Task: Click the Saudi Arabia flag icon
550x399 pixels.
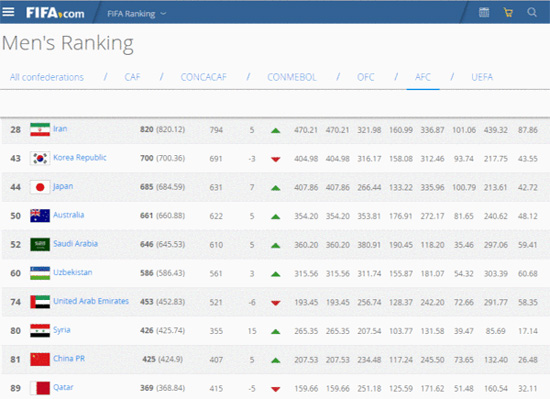Action: coord(40,244)
